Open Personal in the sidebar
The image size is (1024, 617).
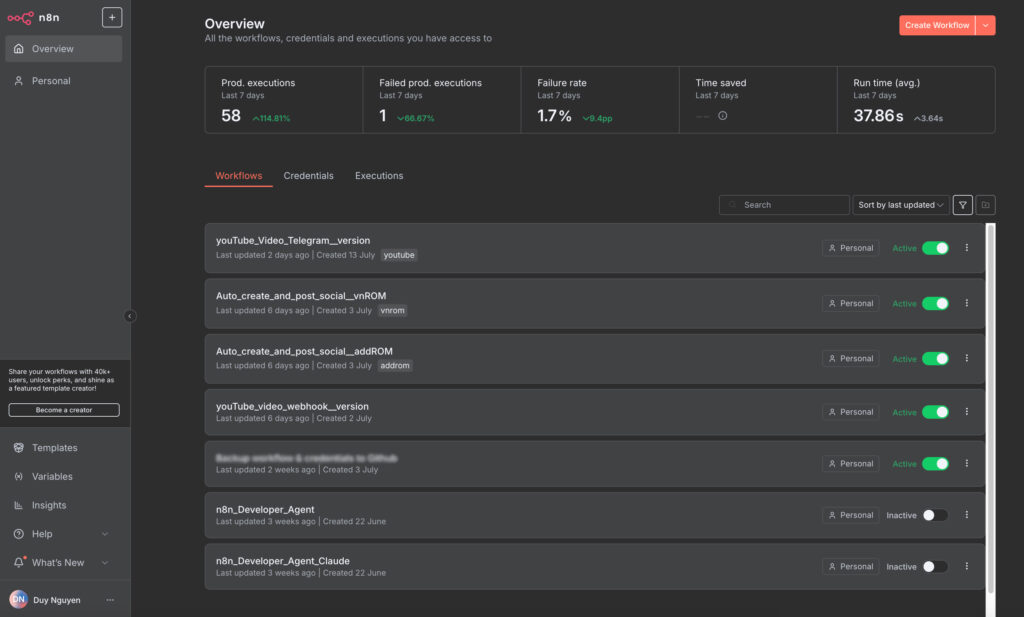(x=63, y=81)
